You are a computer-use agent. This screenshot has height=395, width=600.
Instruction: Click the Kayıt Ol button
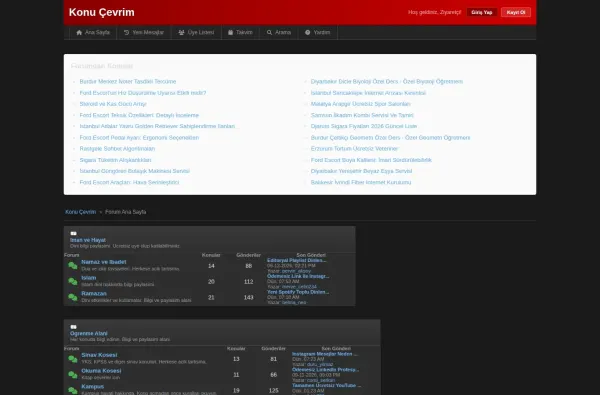(x=516, y=12)
